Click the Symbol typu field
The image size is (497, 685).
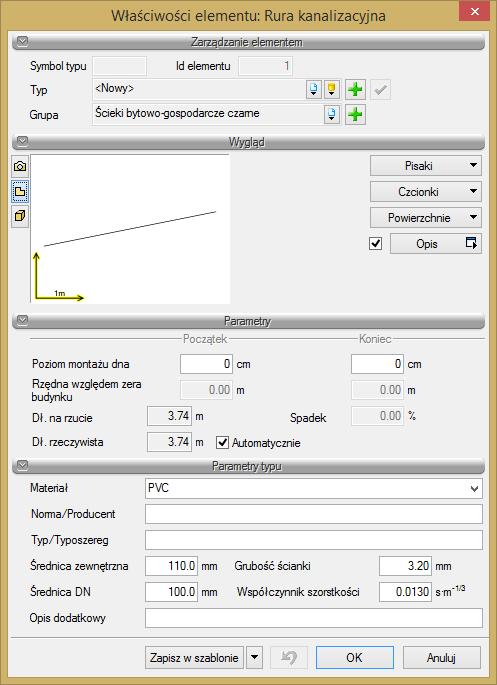[x=120, y=66]
